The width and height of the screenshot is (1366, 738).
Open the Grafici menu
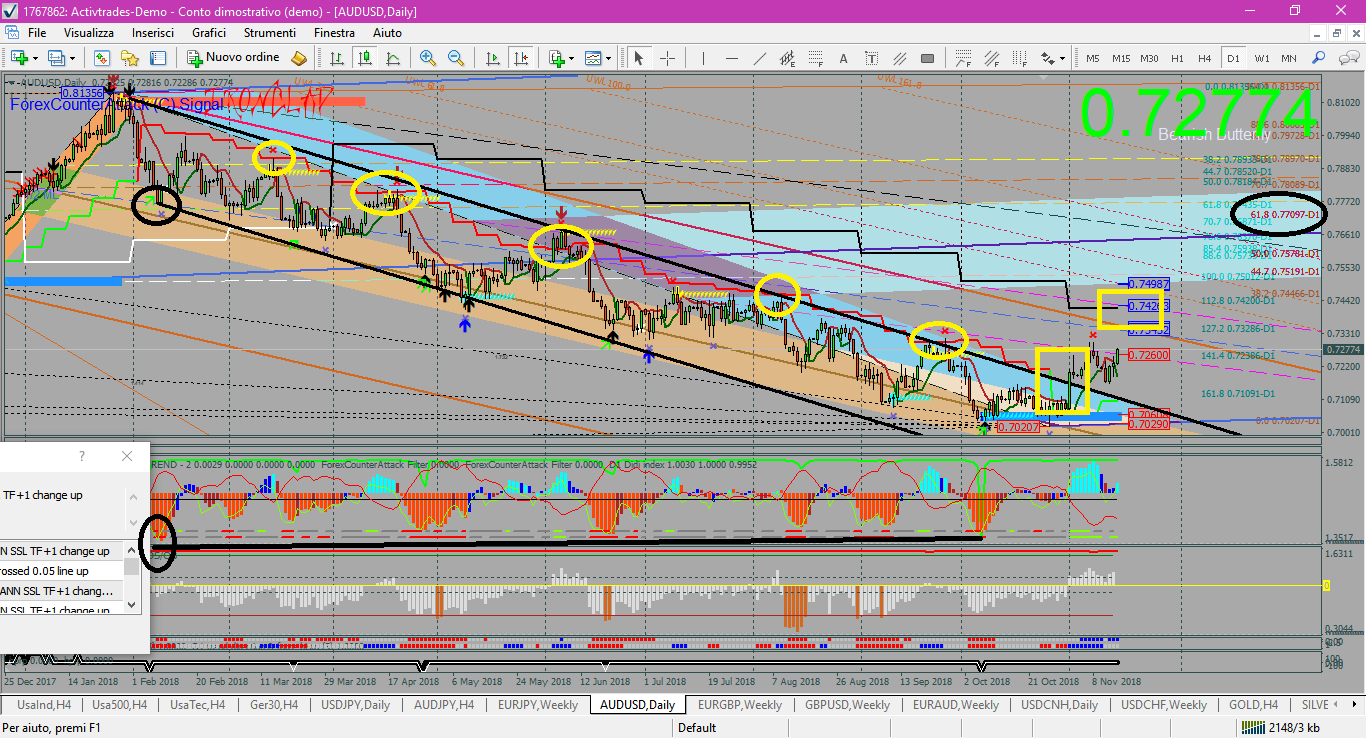pos(209,33)
